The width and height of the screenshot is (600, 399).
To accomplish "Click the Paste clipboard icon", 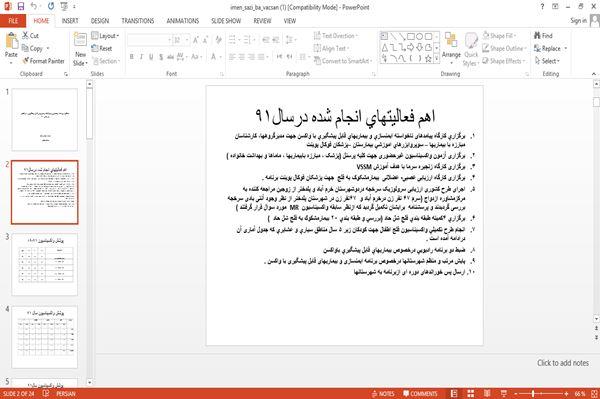I will tap(11, 41).
